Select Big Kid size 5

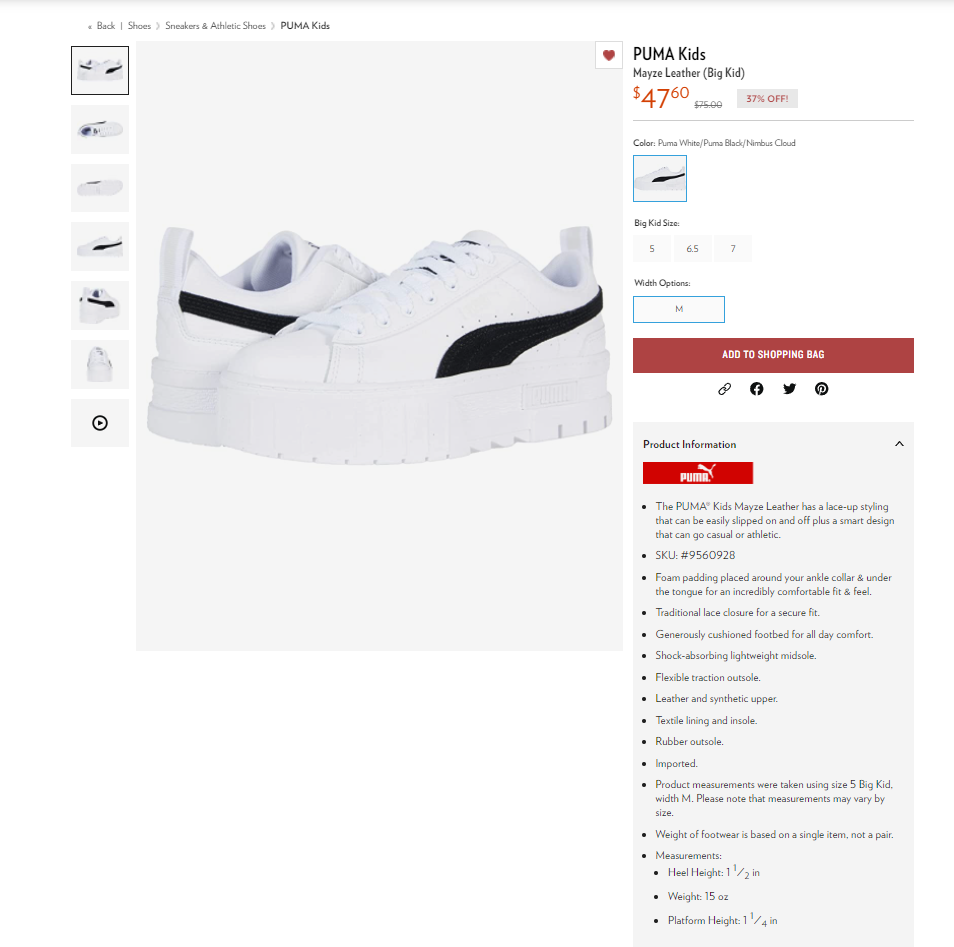click(652, 248)
